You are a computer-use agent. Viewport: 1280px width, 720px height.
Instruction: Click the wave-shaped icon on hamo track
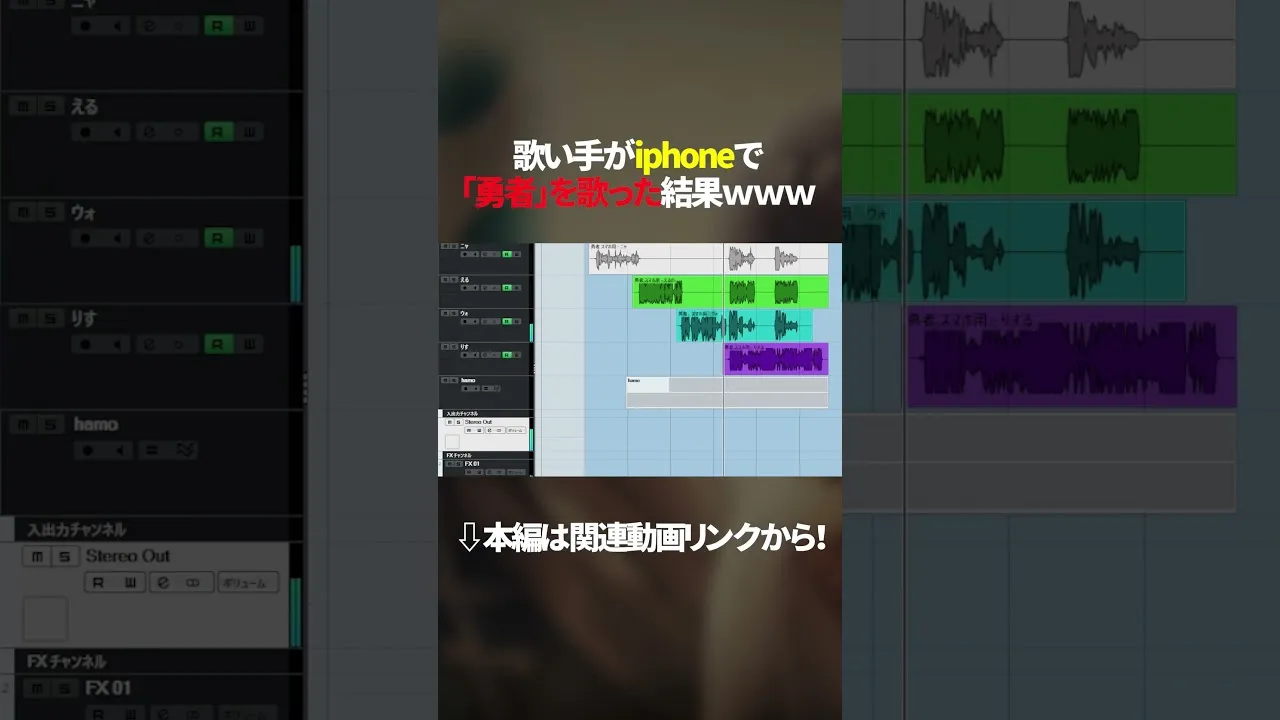pos(185,450)
